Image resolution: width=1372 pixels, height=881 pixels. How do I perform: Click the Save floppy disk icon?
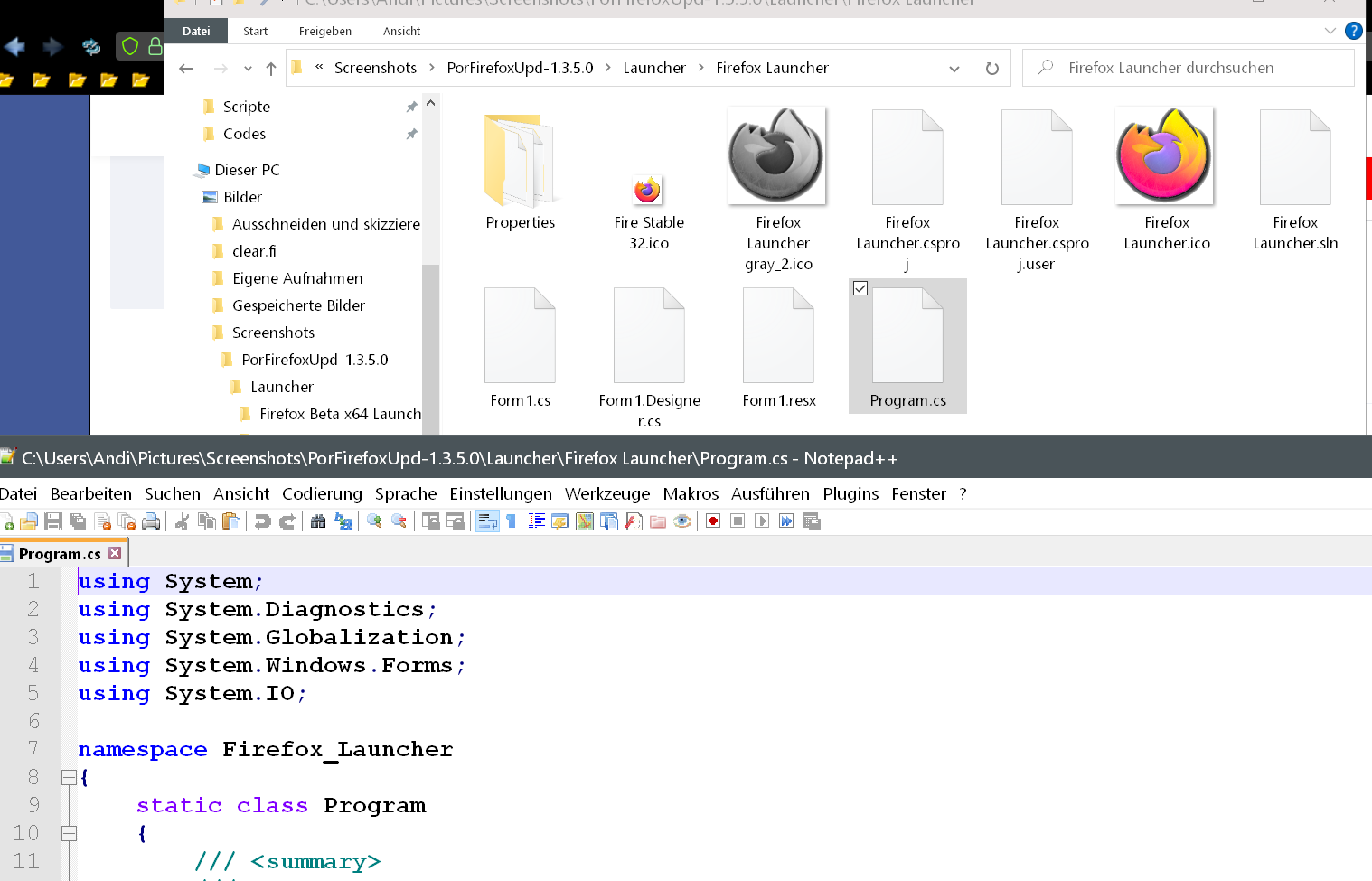(53, 521)
